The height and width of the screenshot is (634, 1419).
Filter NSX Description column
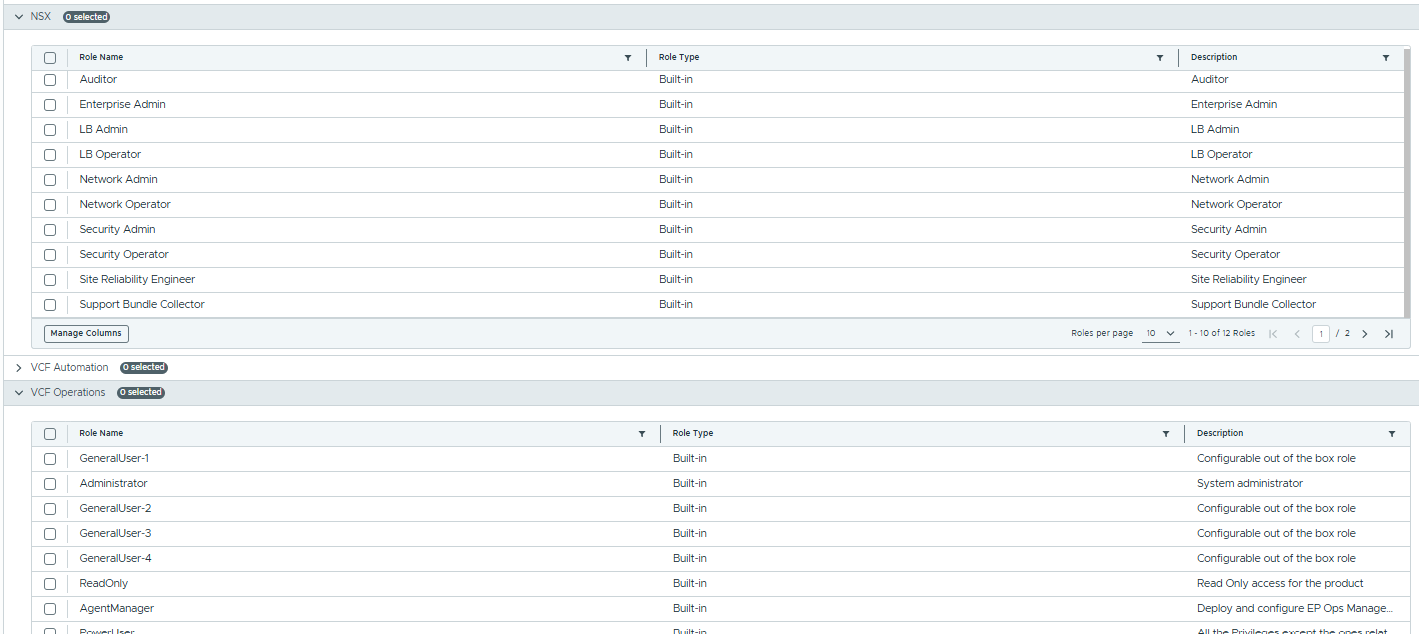1386,58
